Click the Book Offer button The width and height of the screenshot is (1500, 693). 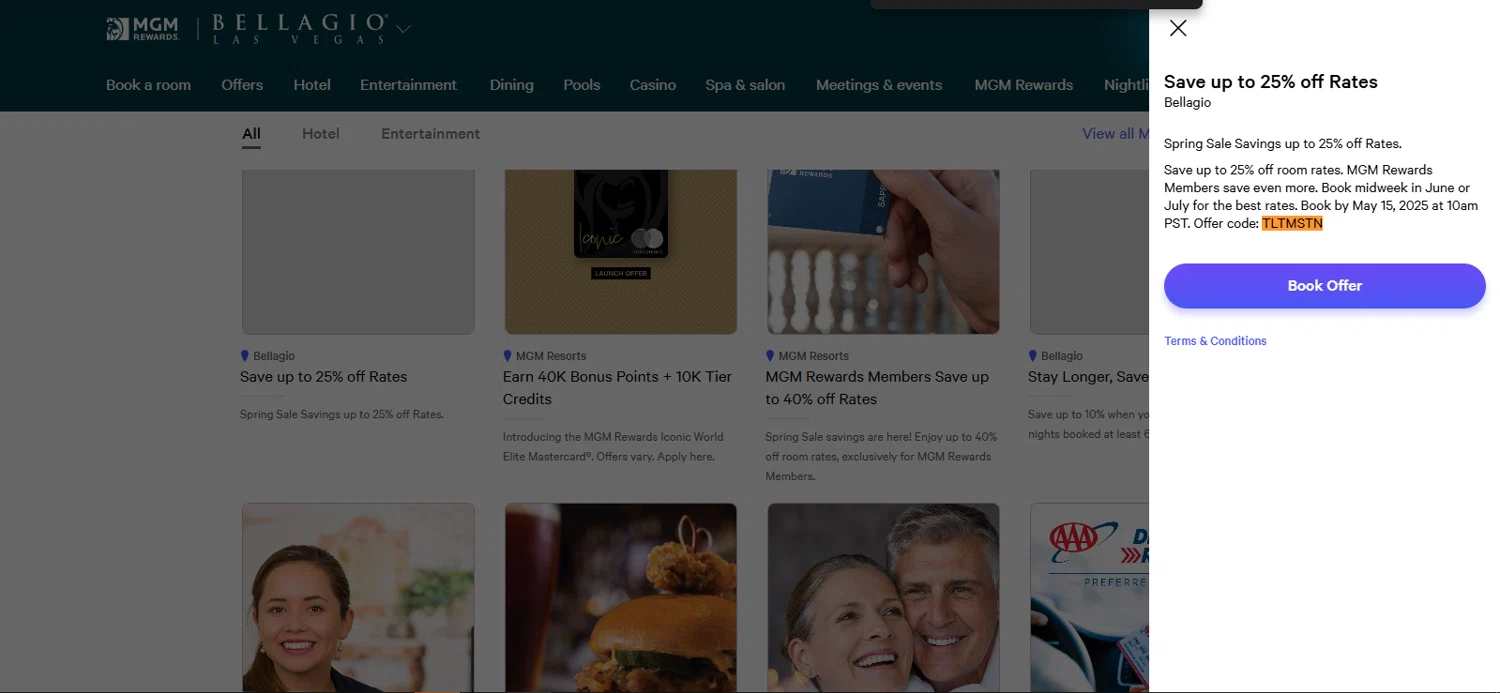(x=1324, y=286)
